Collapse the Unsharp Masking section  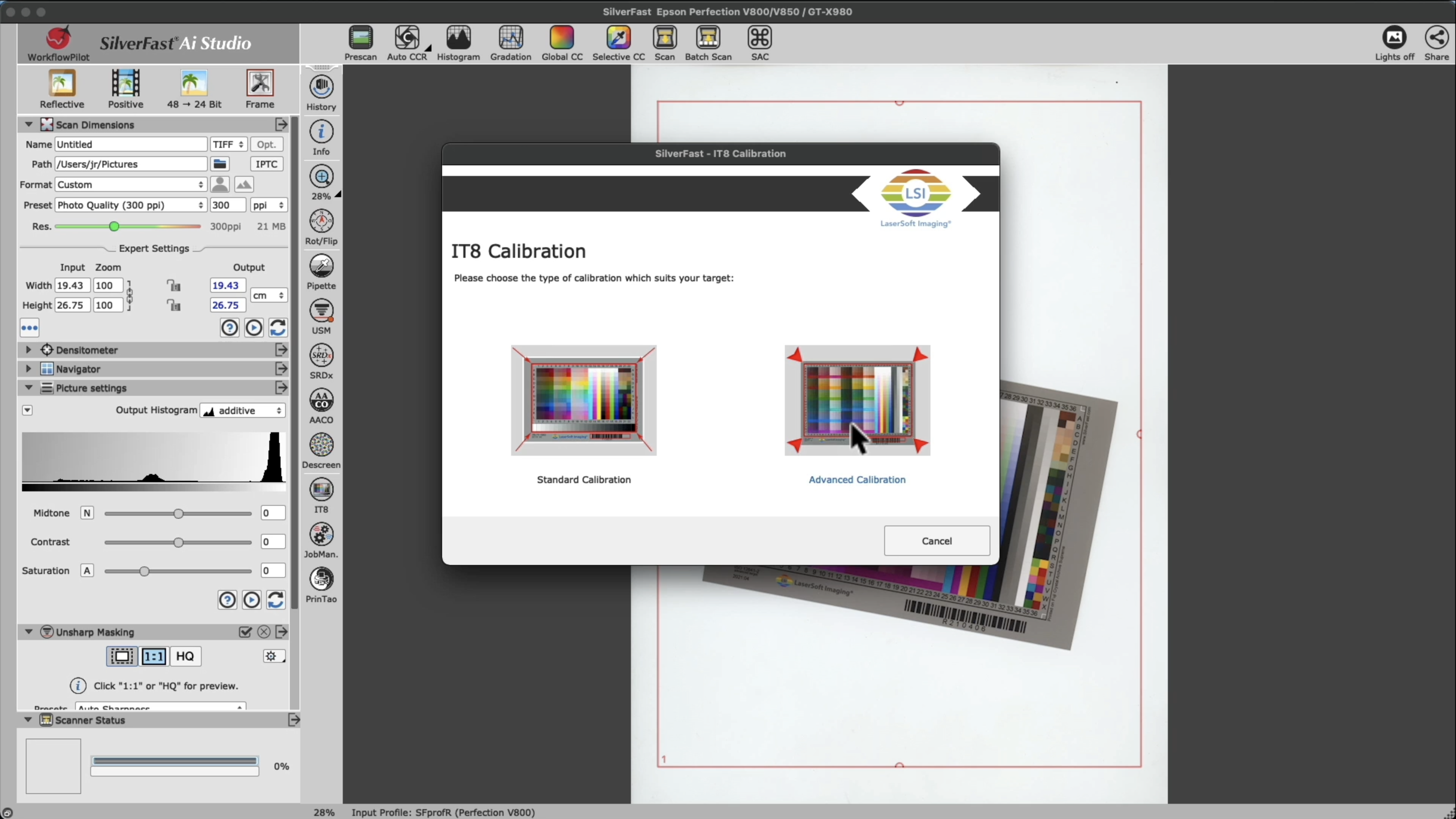pyautogui.click(x=28, y=632)
